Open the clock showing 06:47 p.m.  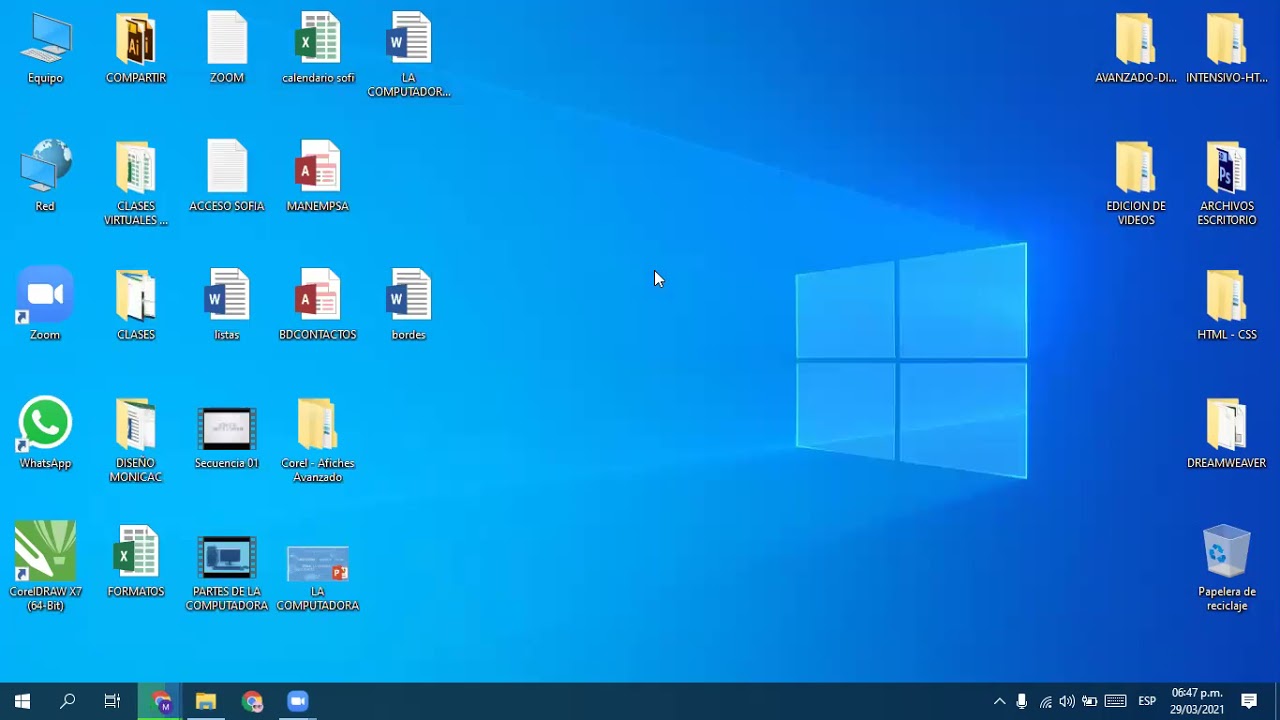coord(1197,701)
